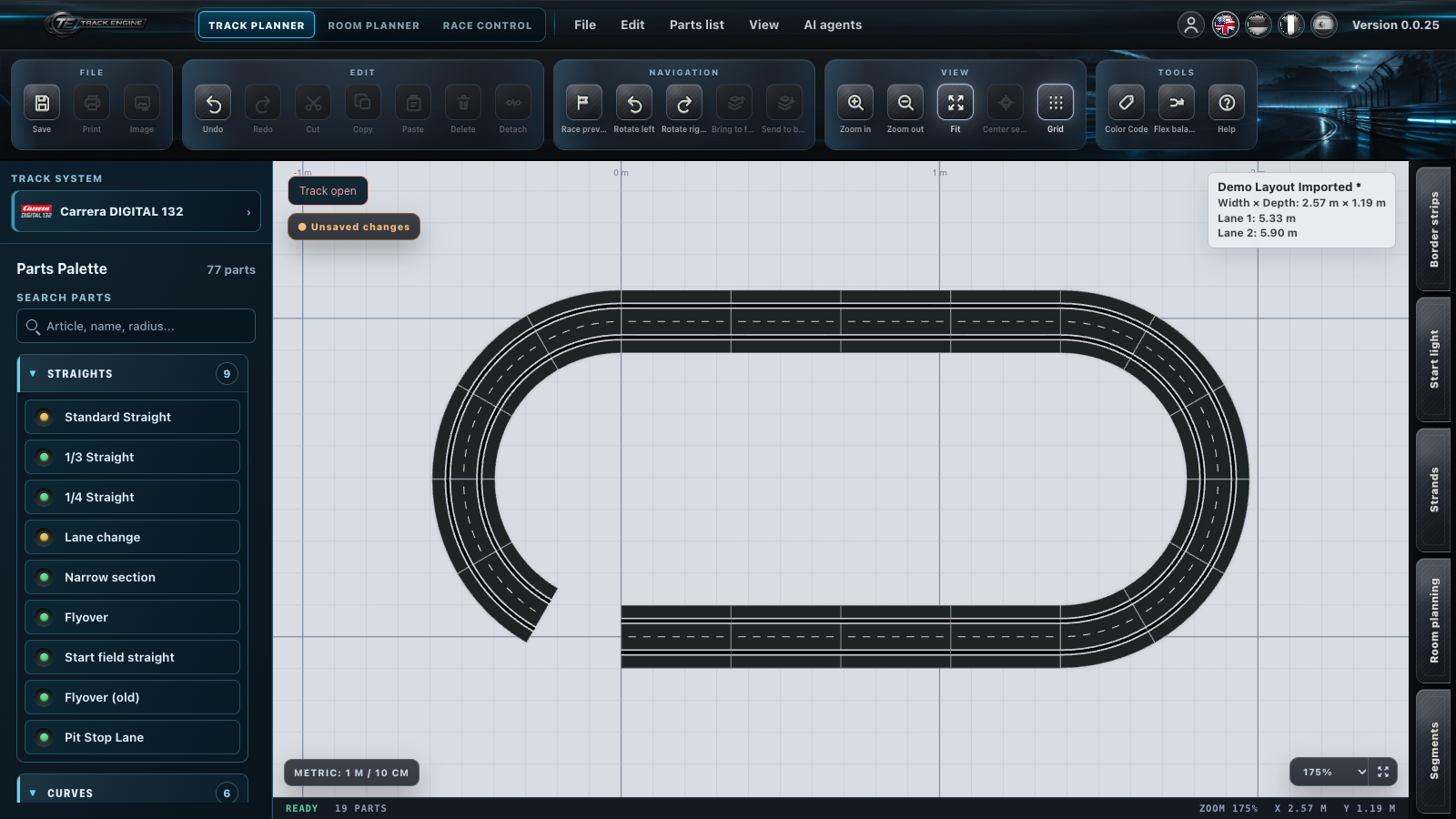Open the Flex balance tool
The height and width of the screenshot is (819, 1456).
coord(1177,103)
